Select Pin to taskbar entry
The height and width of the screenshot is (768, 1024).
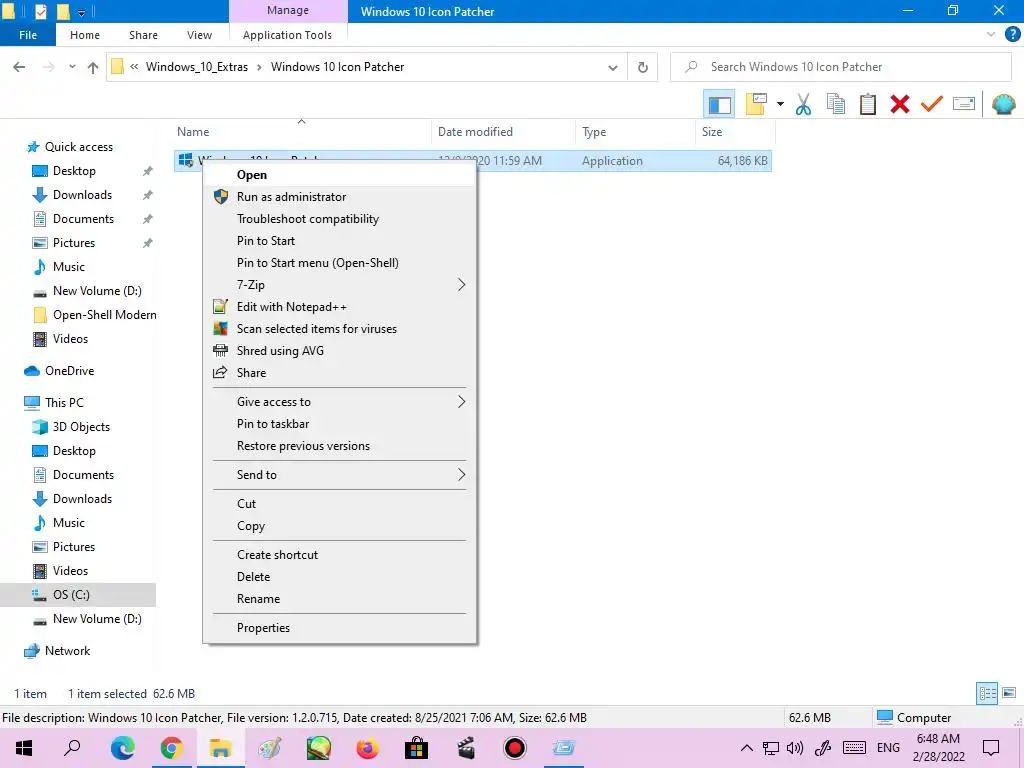339,424
